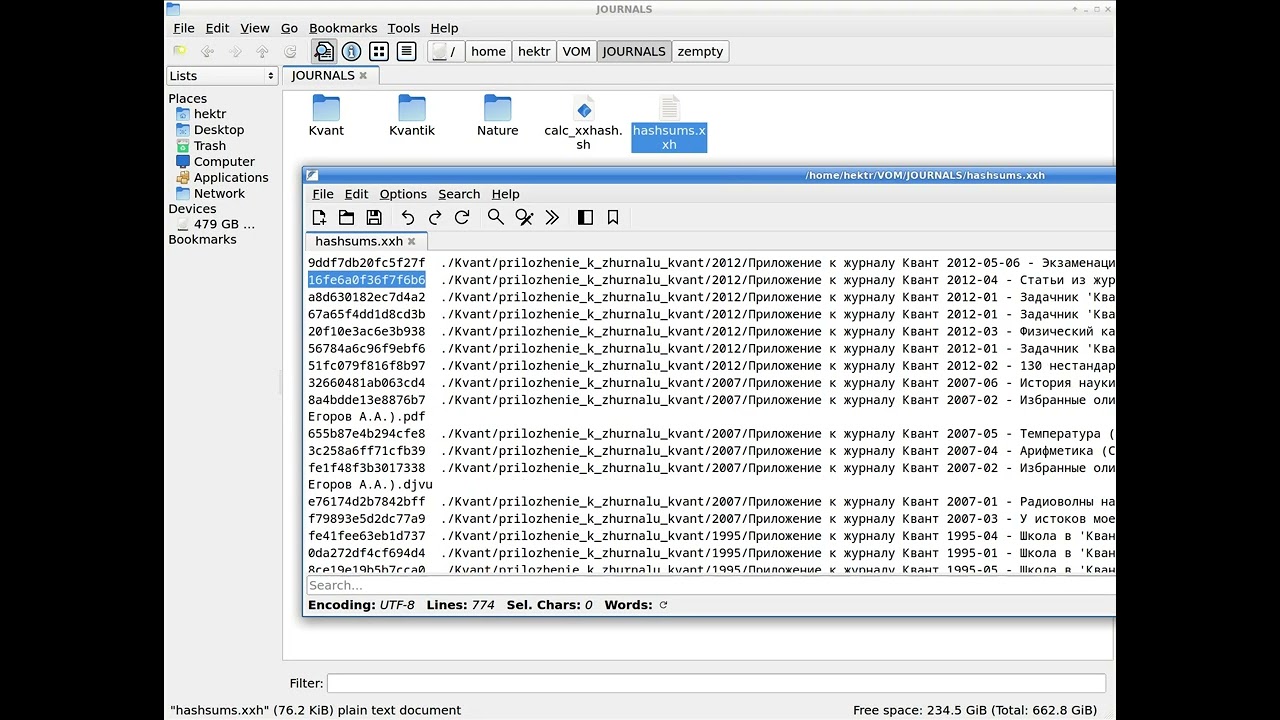Close the hashsums.xxh editor tab
This screenshot has width=1280, height=720.
(x=411, y=241)
